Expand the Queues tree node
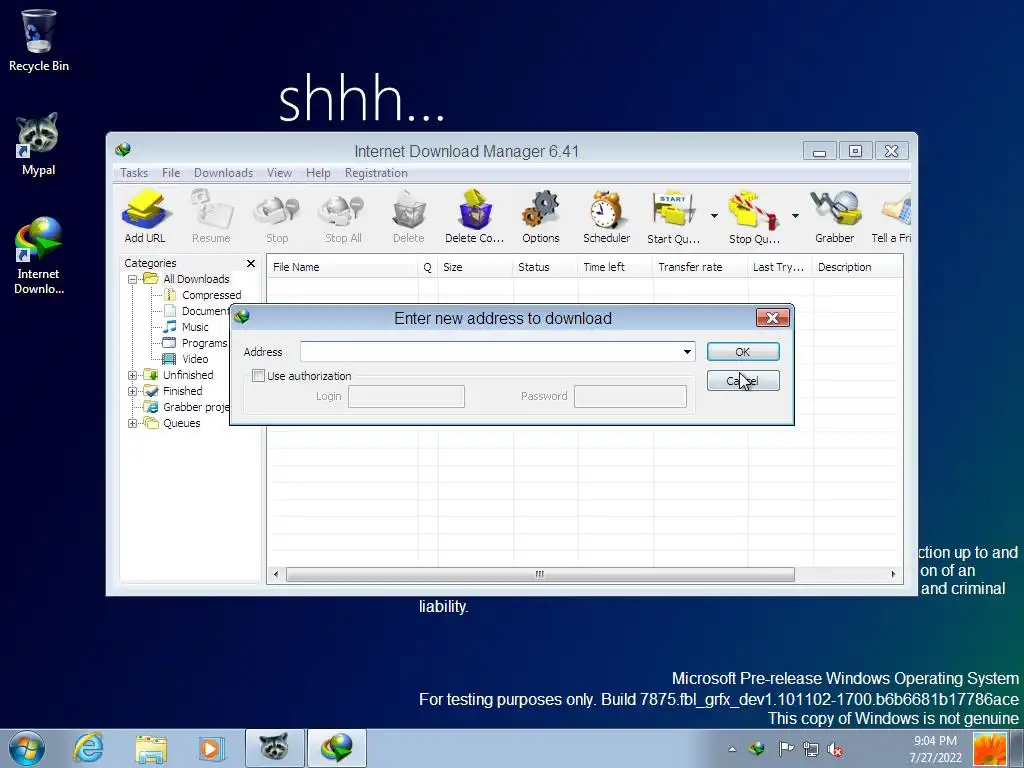 [x=133, y=423]
